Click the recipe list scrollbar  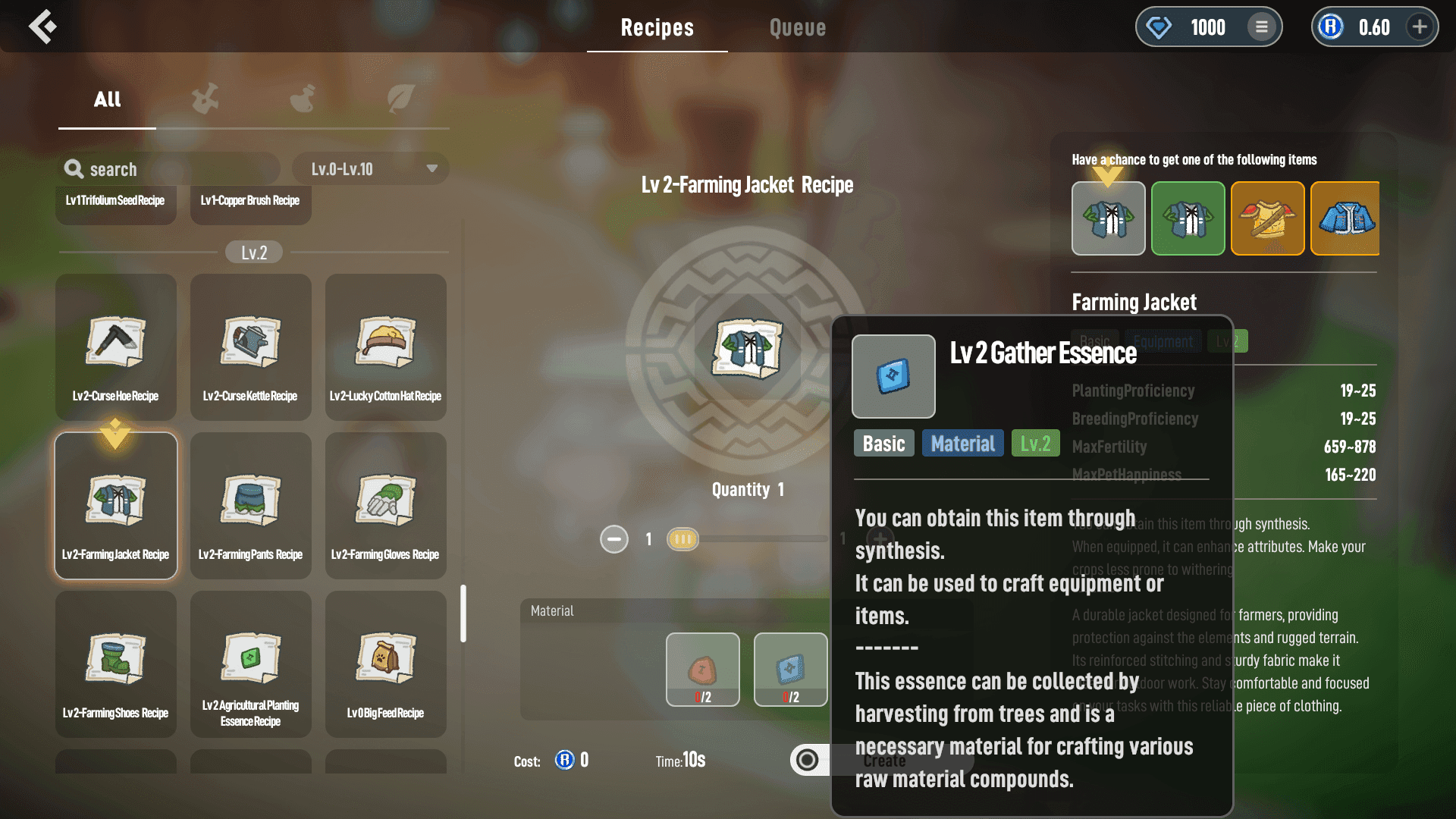pos(463,613)
